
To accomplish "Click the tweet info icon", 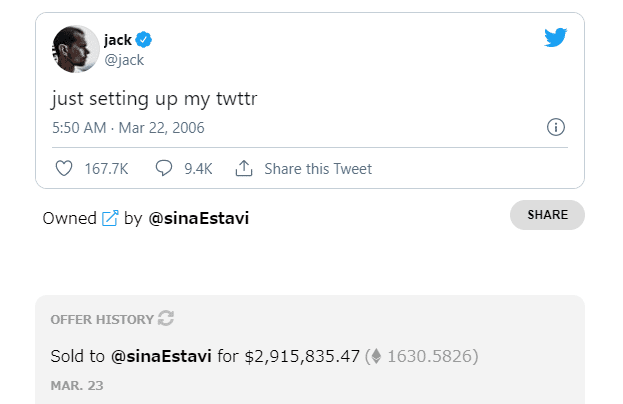I will coord(557,127).
